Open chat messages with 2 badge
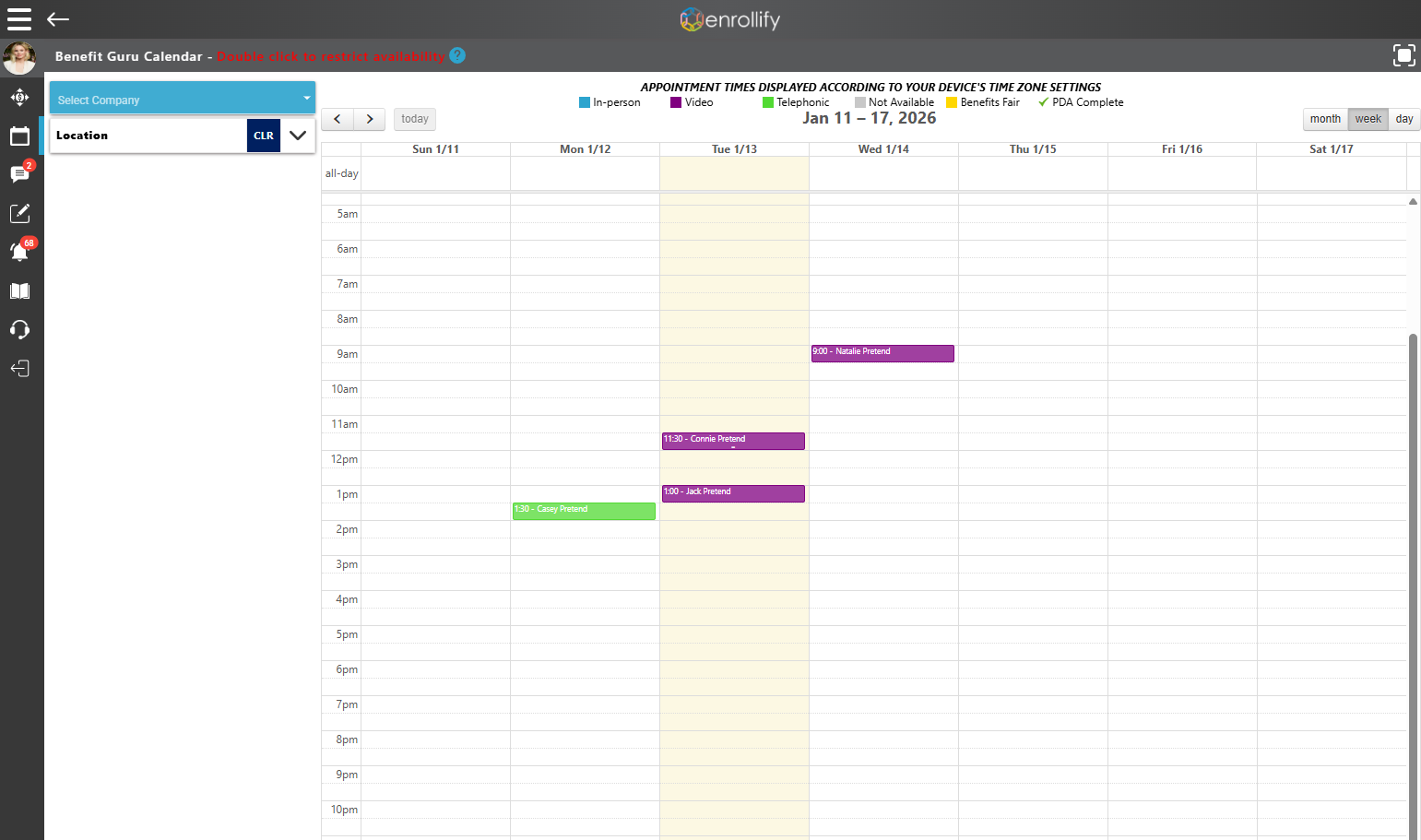 tap(20, 172)
